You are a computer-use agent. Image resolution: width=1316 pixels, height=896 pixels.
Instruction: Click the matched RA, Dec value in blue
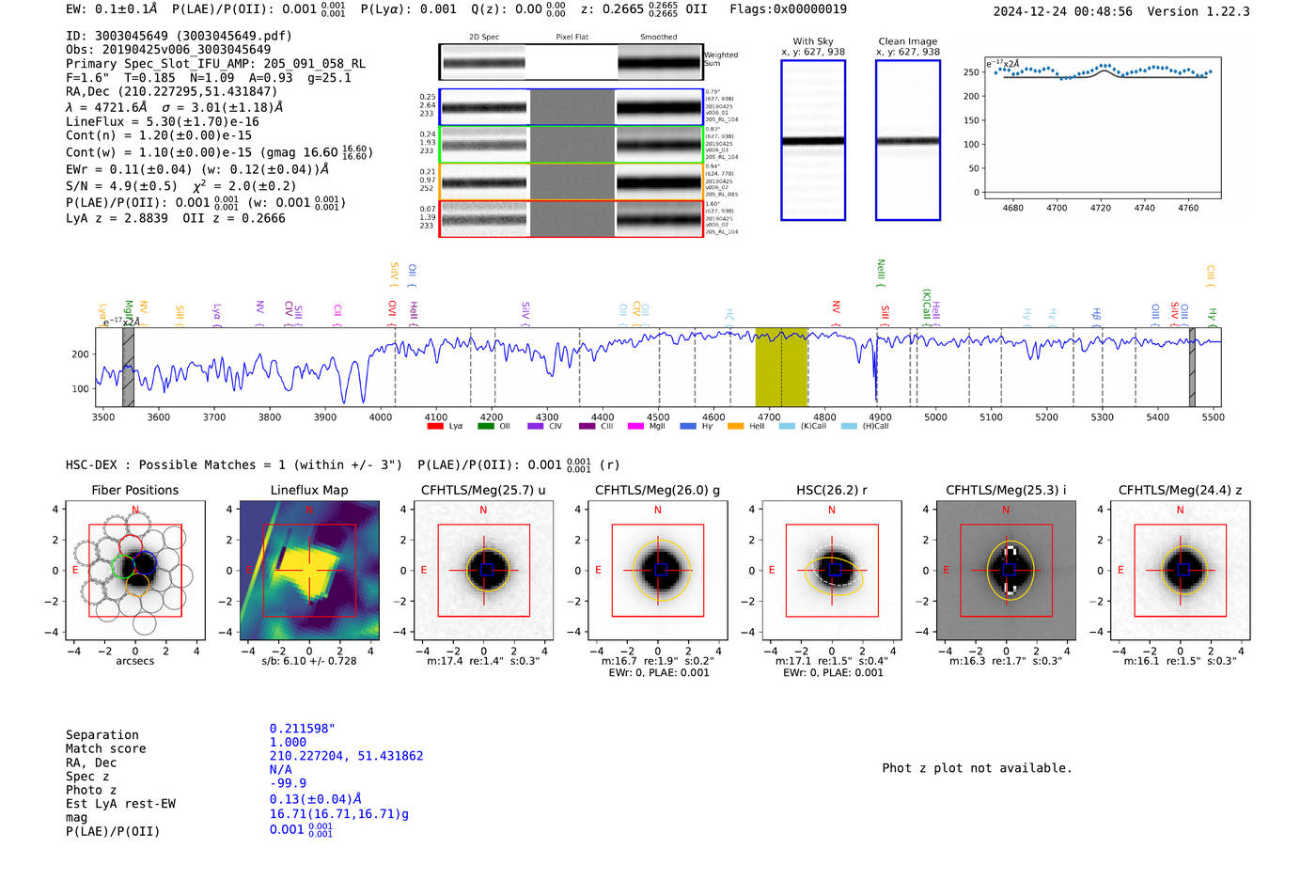click(x=346, y=756)
